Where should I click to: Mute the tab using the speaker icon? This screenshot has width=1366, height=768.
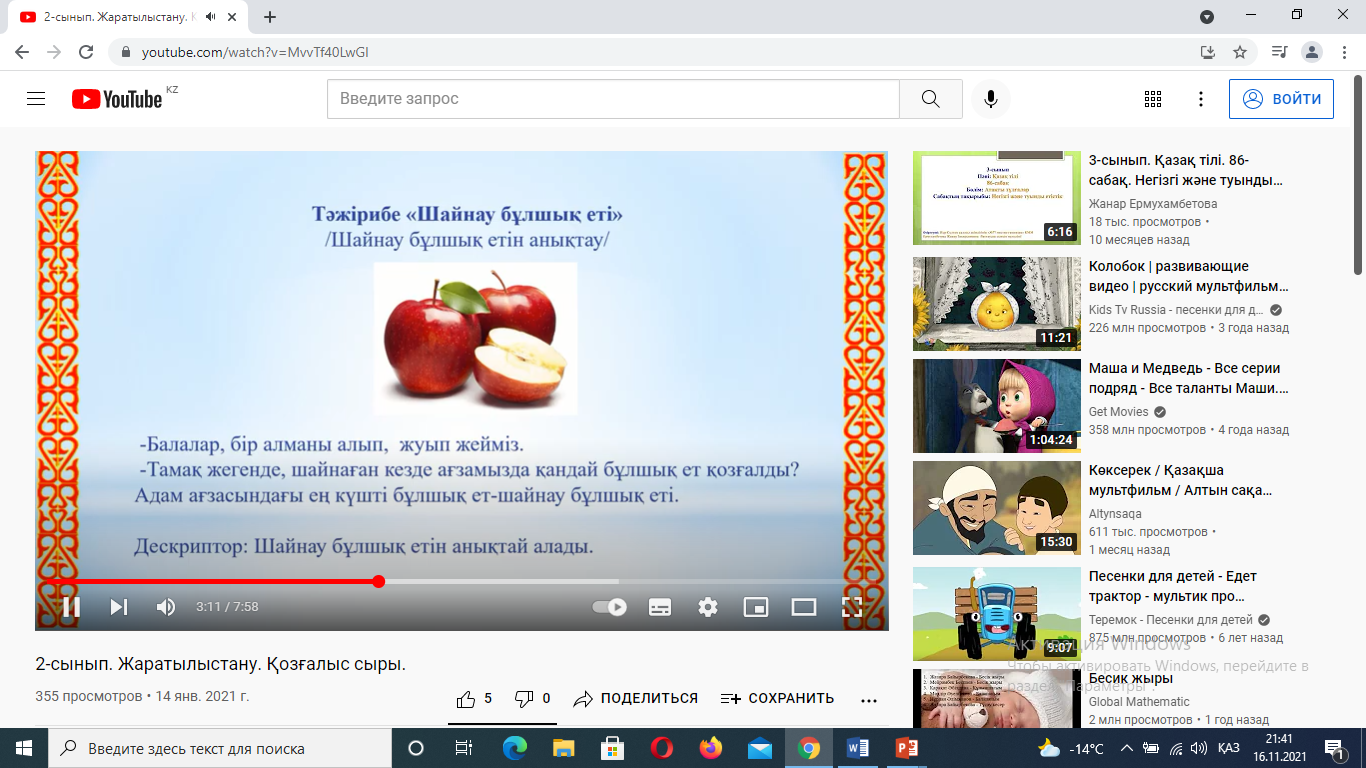(211, 17)
